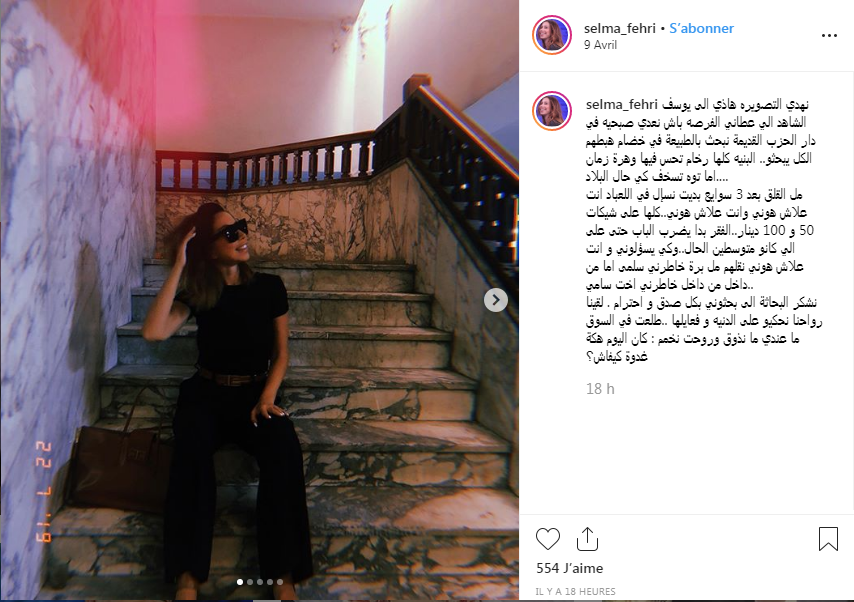Click the 18 h caption timestamp
Image resolution: width=854 pixels, height=602 pixels.
point(600,389)
